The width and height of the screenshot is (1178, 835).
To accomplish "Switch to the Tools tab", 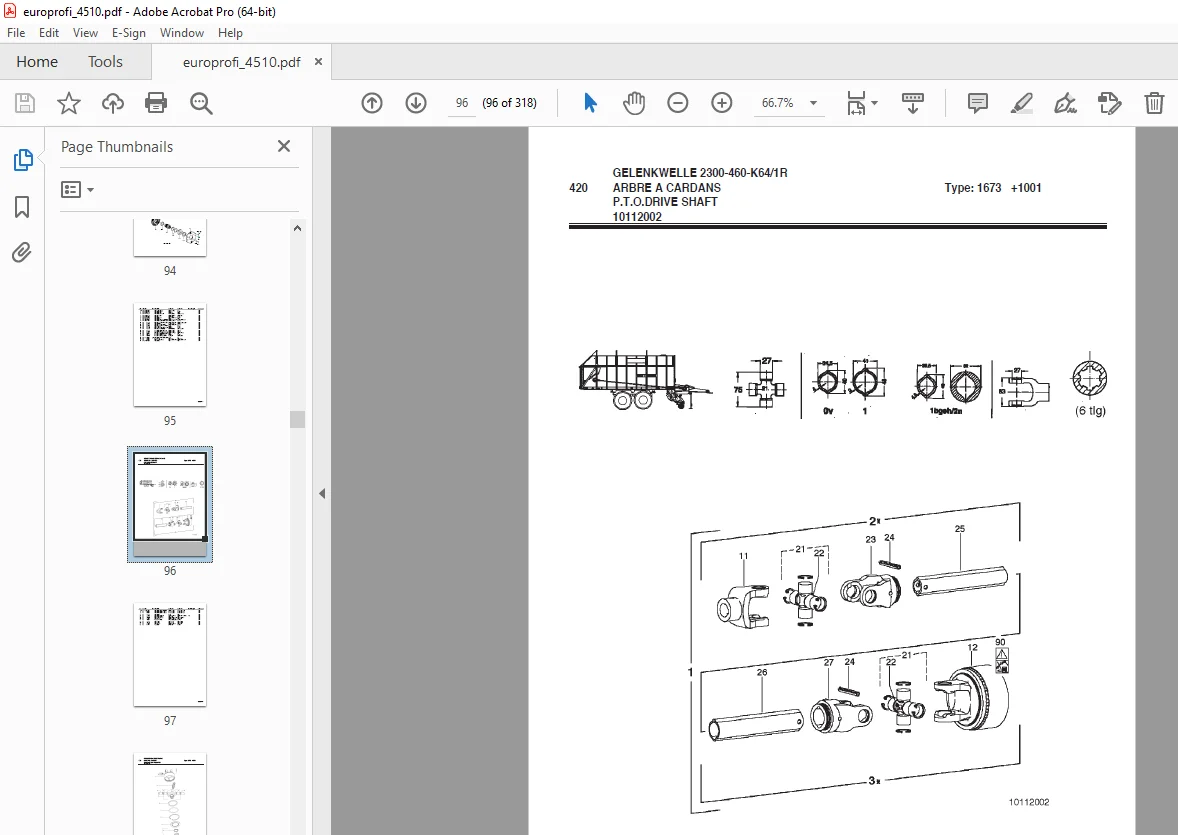I will click(105, 62).
